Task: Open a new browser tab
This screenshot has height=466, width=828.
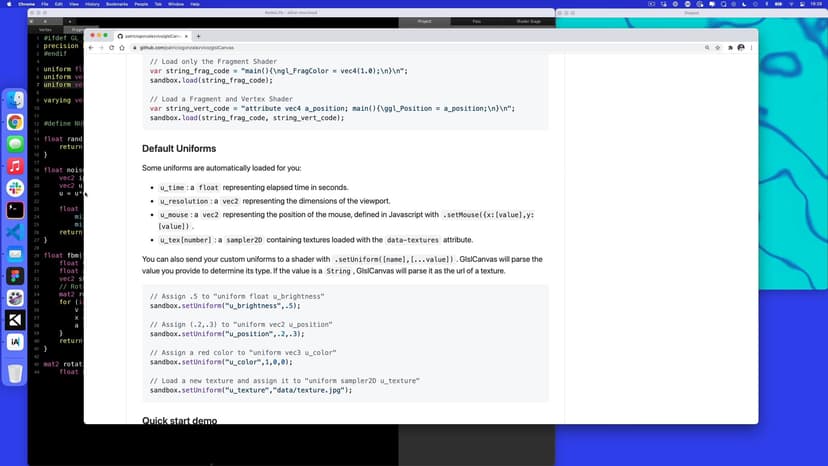Action: tap(199, 36)
